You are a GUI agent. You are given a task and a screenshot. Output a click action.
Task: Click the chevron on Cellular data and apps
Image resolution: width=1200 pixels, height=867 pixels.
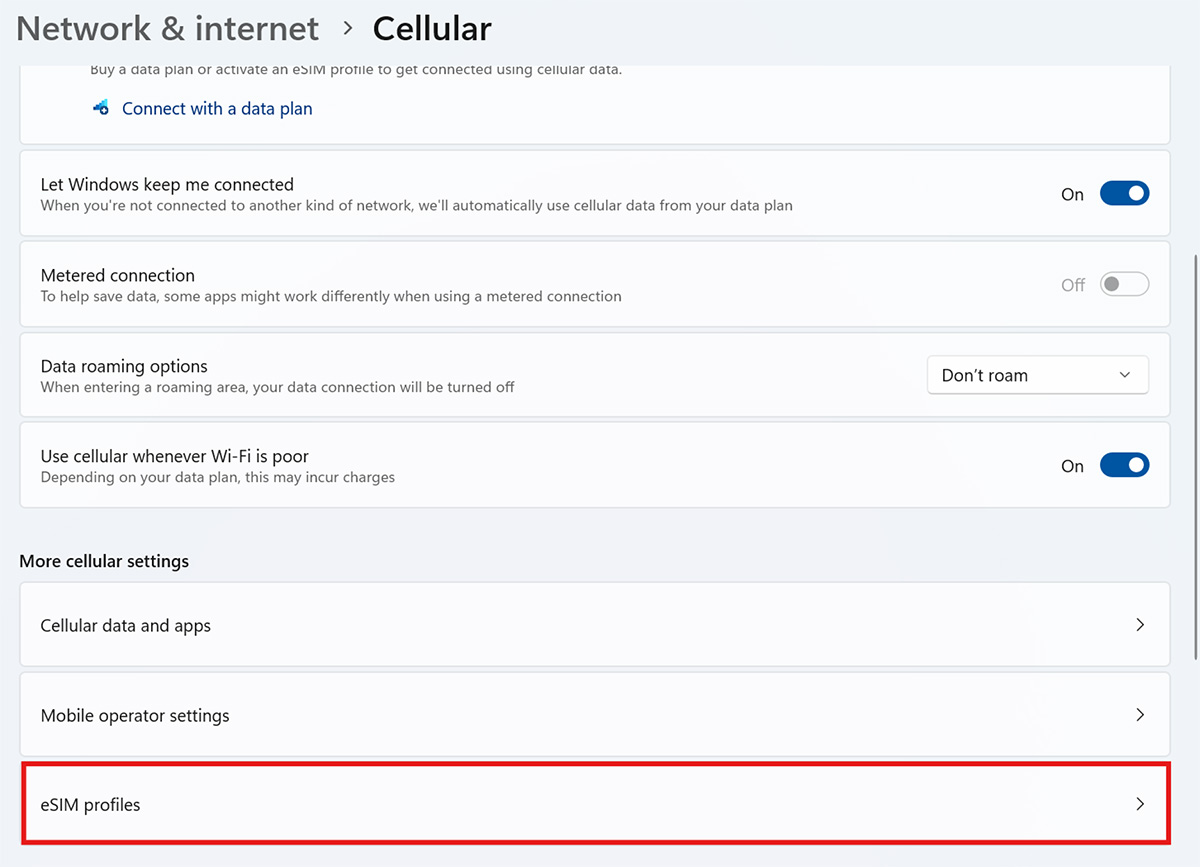[x=1139, y=625]
